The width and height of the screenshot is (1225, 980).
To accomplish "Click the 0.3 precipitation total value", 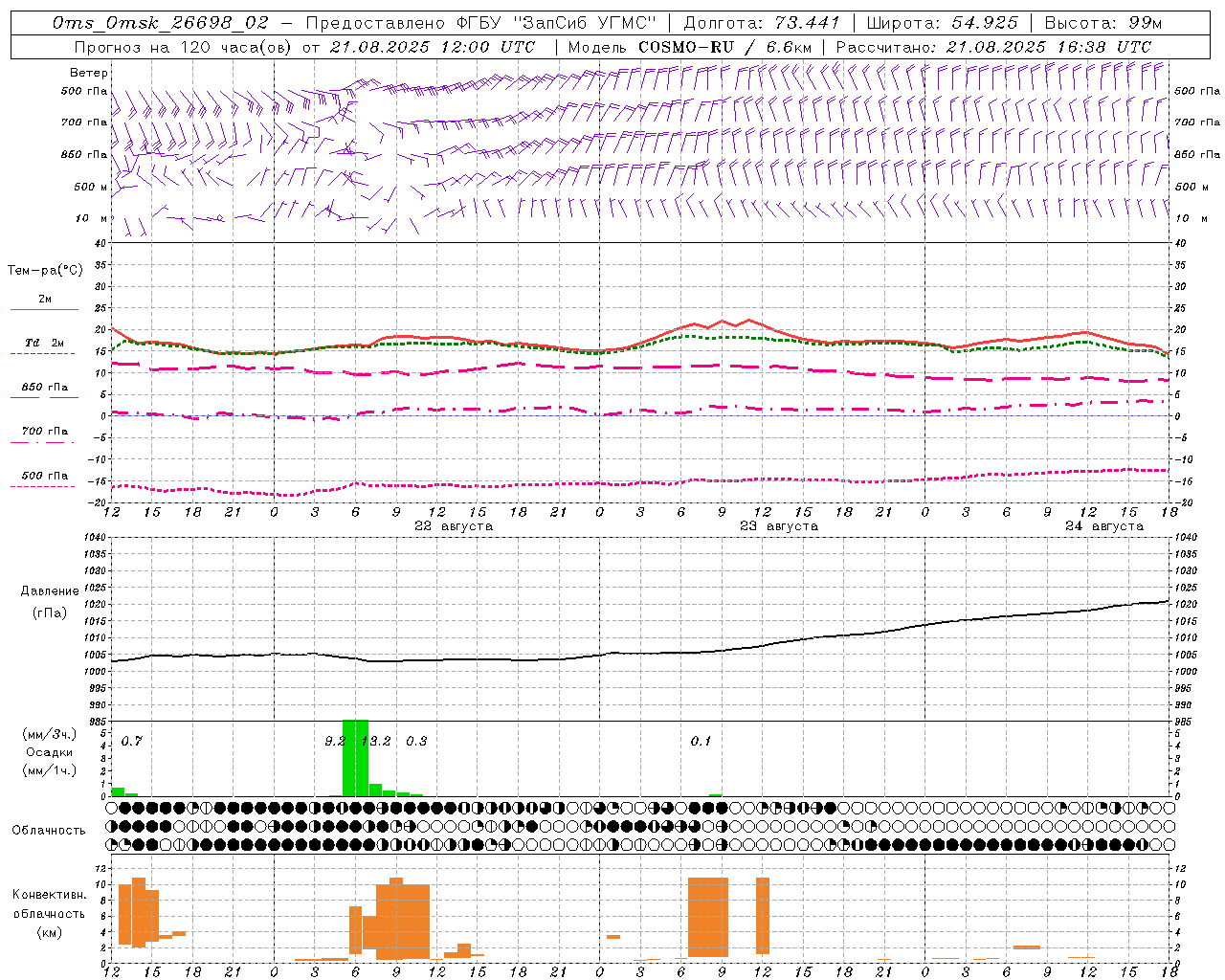I will coord(416,742).
